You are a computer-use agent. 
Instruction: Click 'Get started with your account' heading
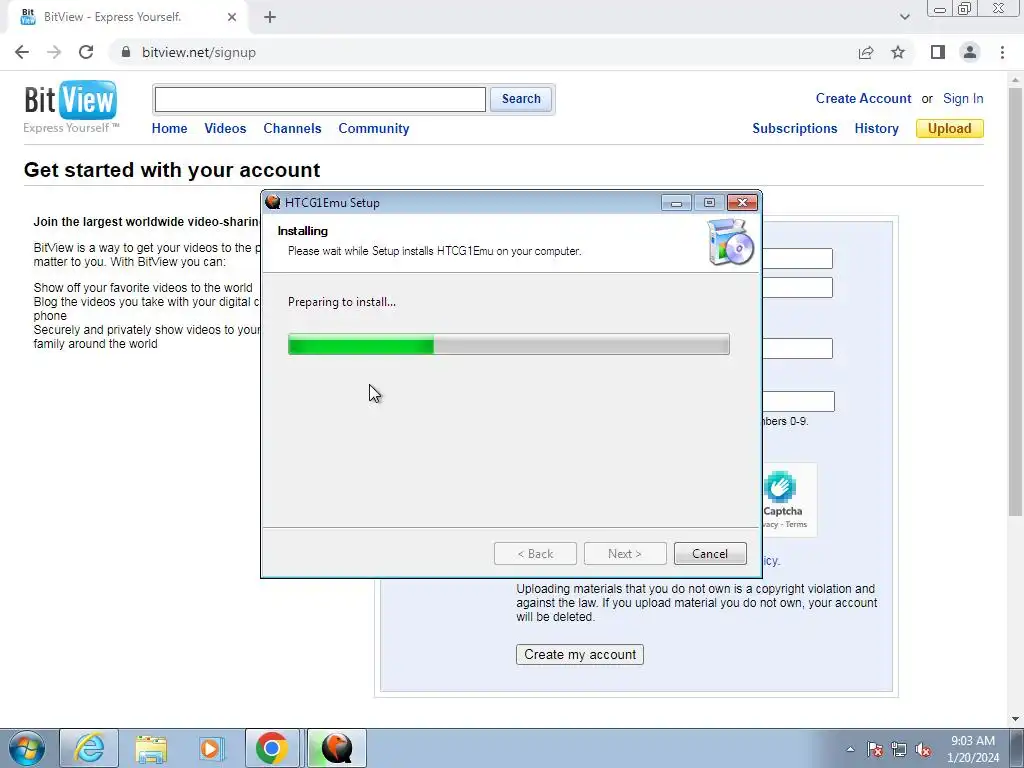point(172,170)
